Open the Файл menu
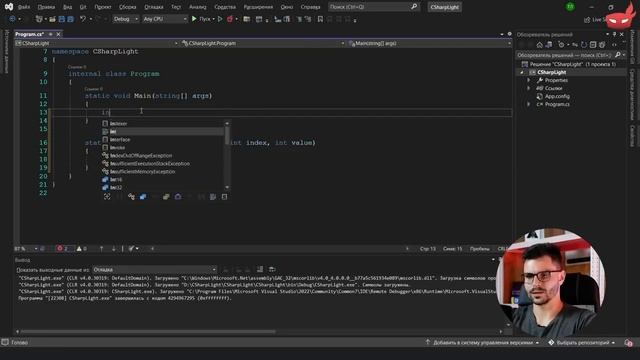Image resolution: width=640 pixels, height=360 pixels. click(x=24, y=7)
